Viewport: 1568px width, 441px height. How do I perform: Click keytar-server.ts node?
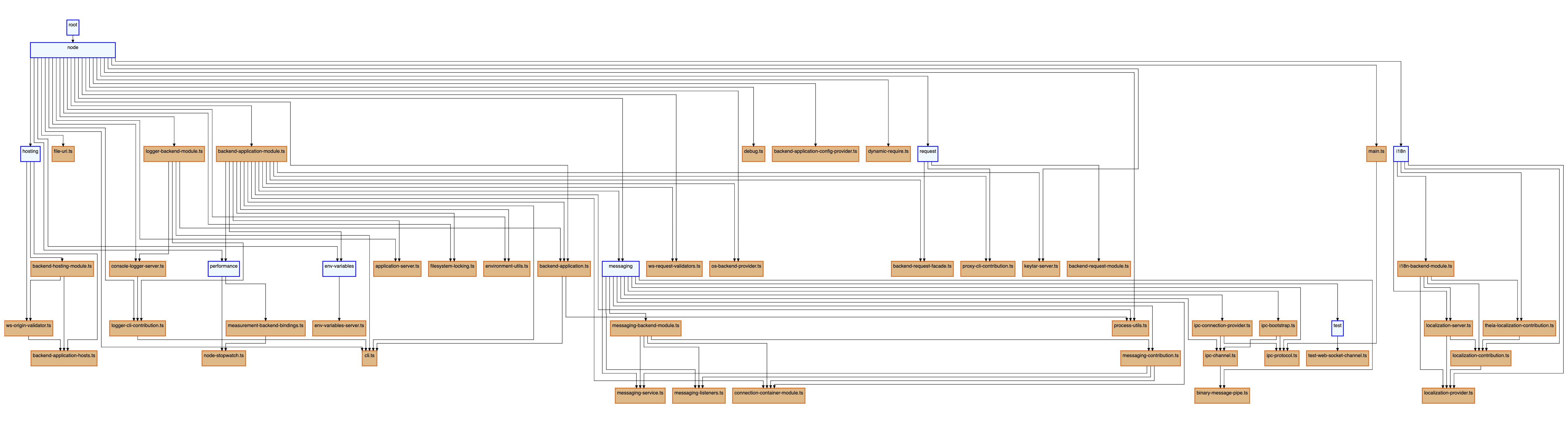pyautogui.click(x=1041, y=269)
